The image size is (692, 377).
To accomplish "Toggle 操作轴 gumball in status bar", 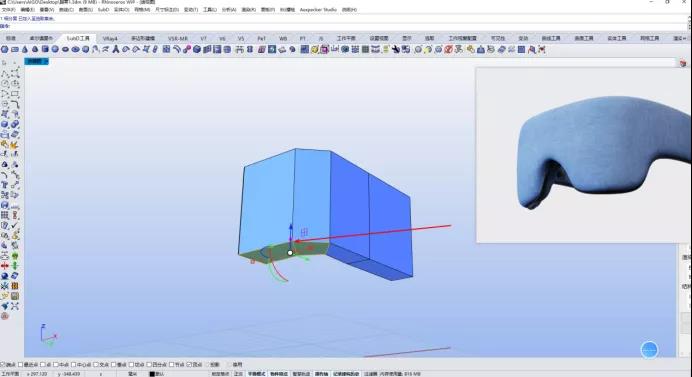I will (321, 374).
